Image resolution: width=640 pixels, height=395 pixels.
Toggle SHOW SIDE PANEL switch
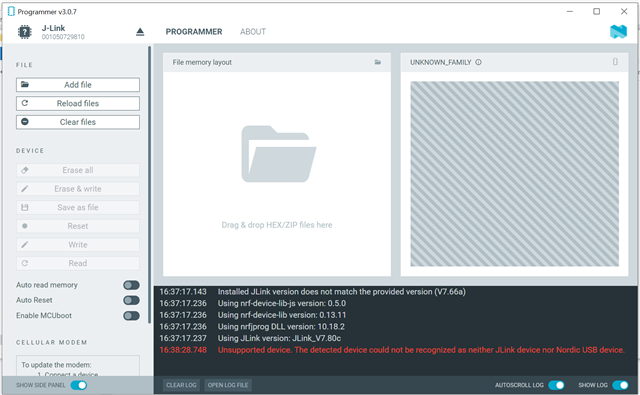tap(79, 385)
